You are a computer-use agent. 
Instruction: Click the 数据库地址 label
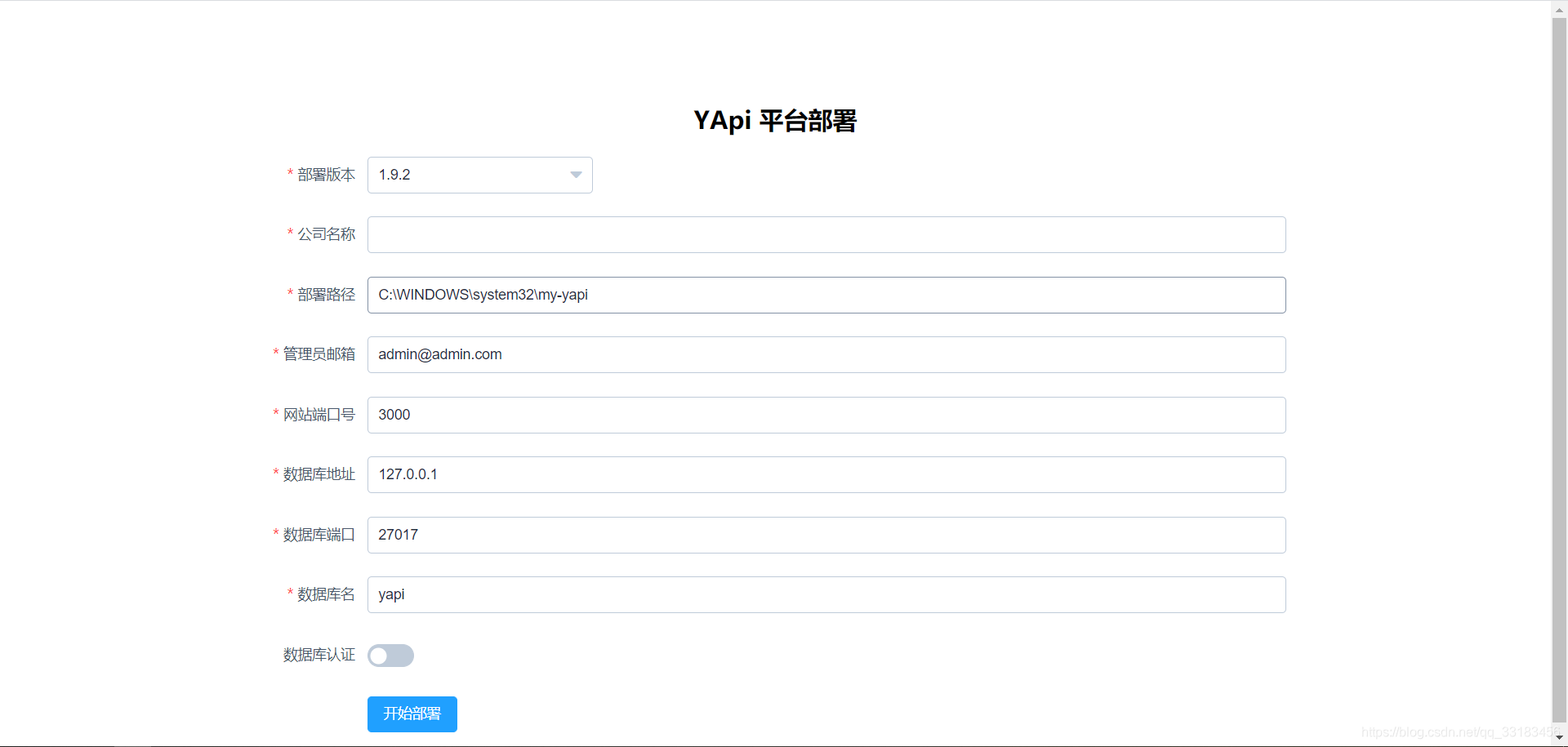click(x=318, y=474)
